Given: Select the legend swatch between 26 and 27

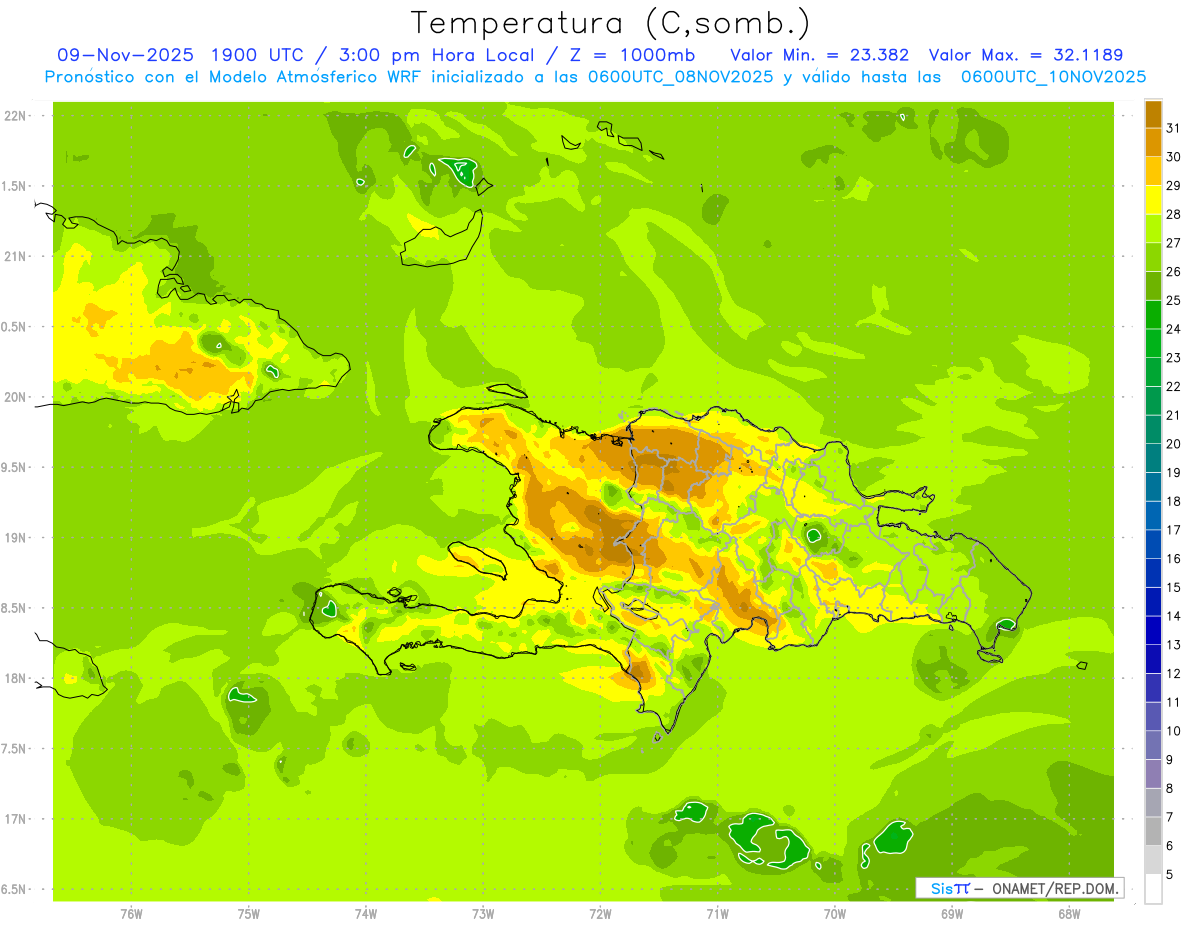Looking at the screenshot, I should [1153, 256].
